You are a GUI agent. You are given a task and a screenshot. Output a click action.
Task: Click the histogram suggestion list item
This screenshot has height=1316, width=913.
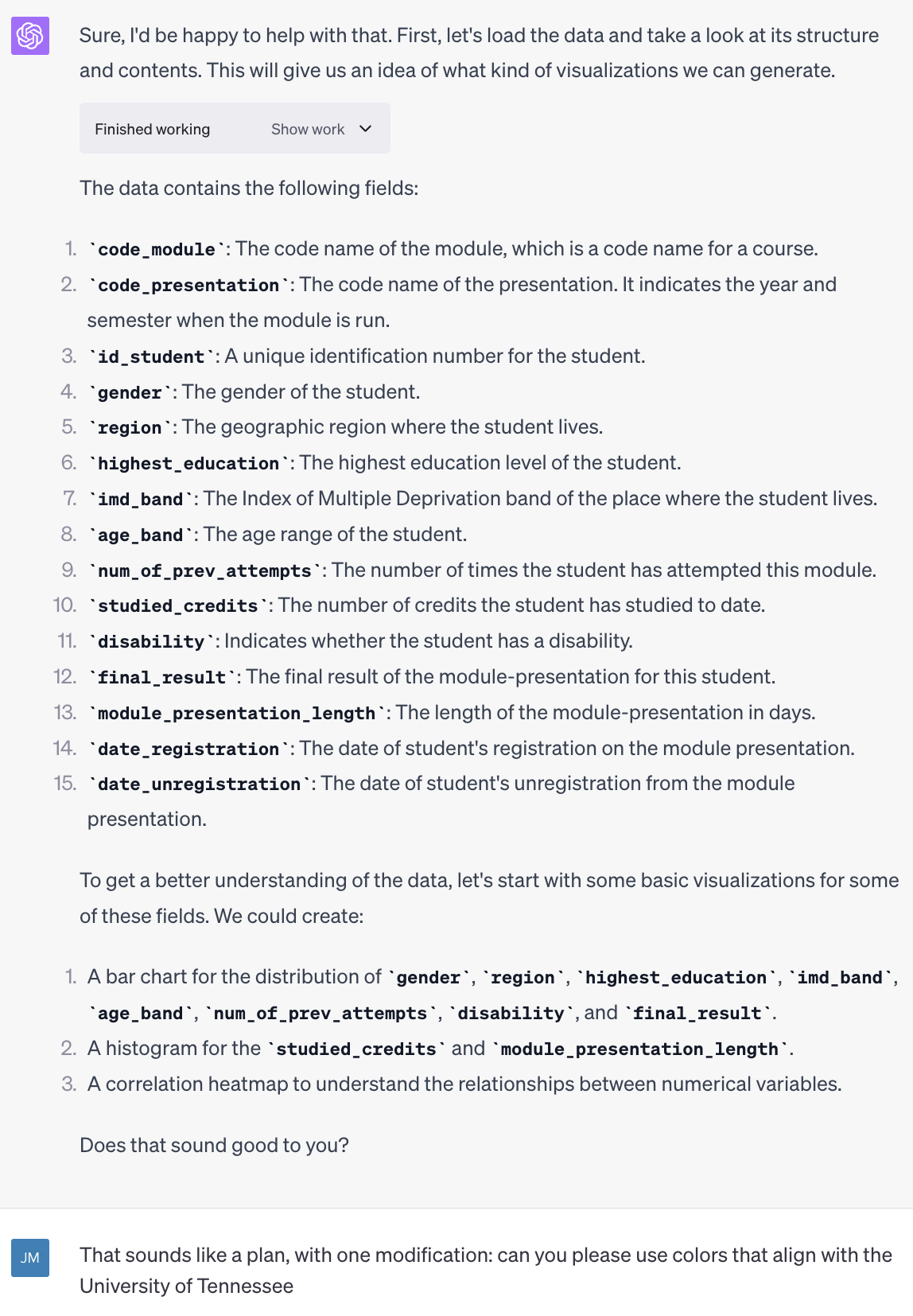click(440, 1049)
